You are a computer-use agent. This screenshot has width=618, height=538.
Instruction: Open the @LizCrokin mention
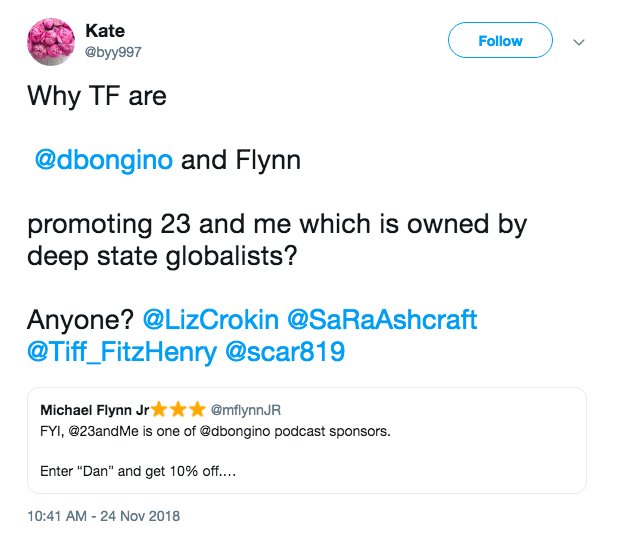pos(211,320)
